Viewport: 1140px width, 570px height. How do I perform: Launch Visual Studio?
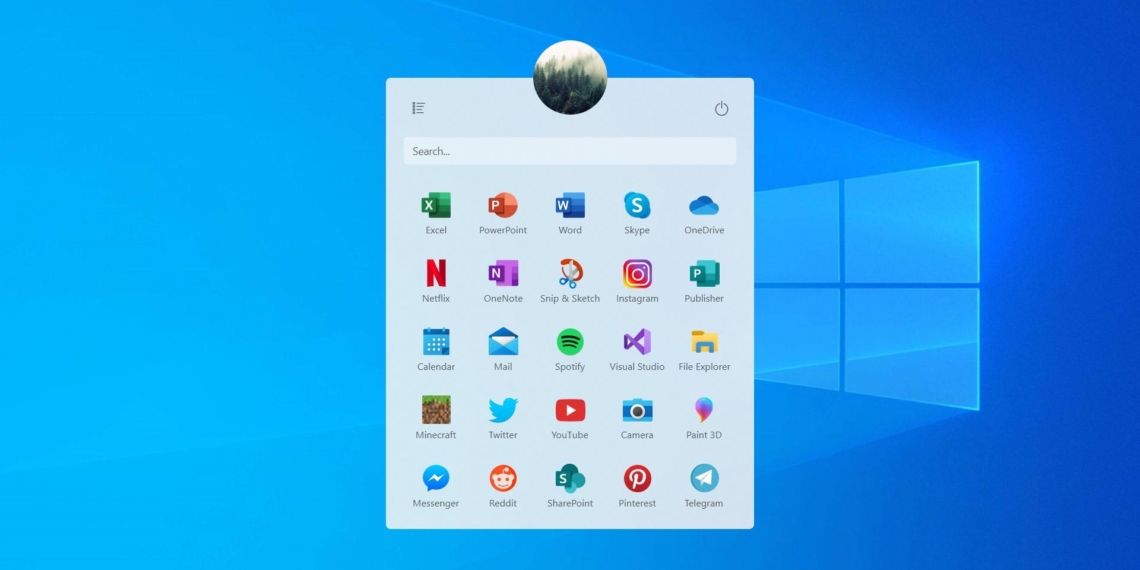[x=637, y=342]
